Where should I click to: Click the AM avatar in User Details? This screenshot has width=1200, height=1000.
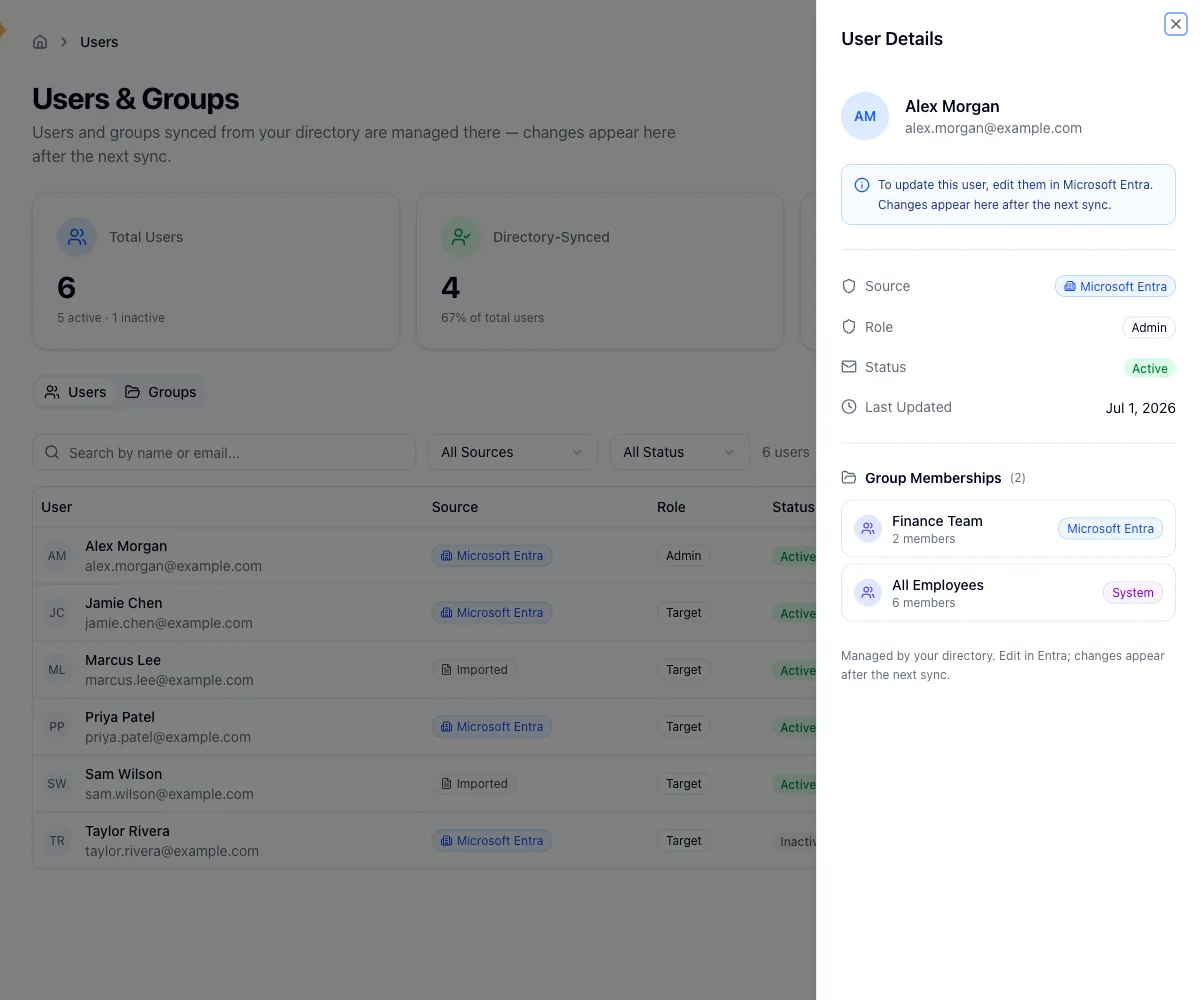(x=865, y=116)
